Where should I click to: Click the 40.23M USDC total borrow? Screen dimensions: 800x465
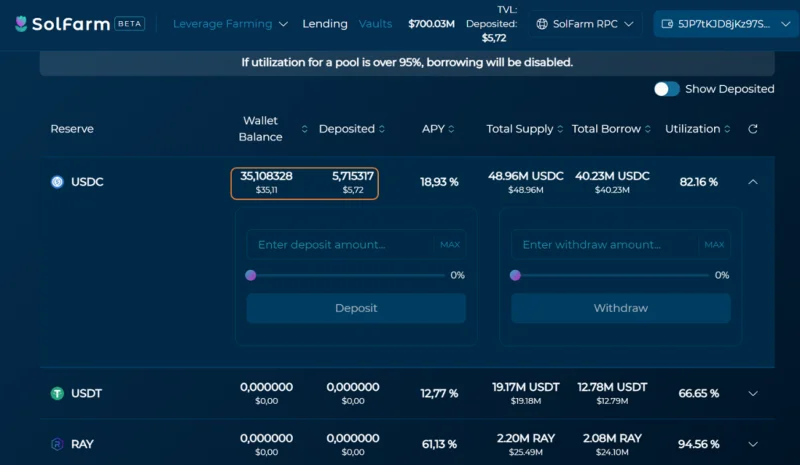(612, 177)
